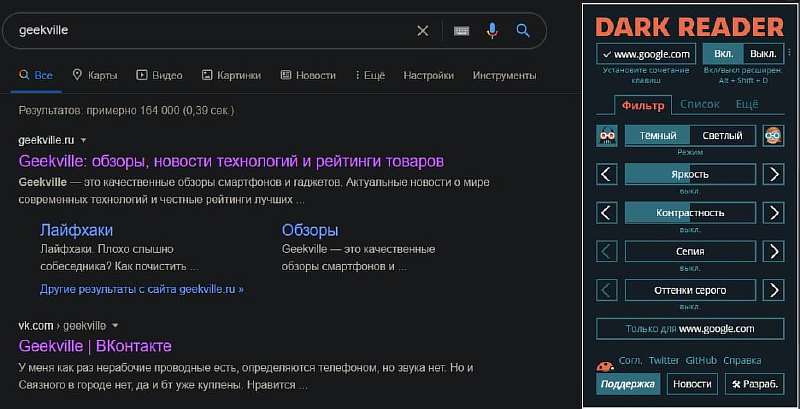The height and width of the screenshot is (409, 800).
Task: Open the Geekville | ВКонтакте result link
Action: (x=95, y=346)
